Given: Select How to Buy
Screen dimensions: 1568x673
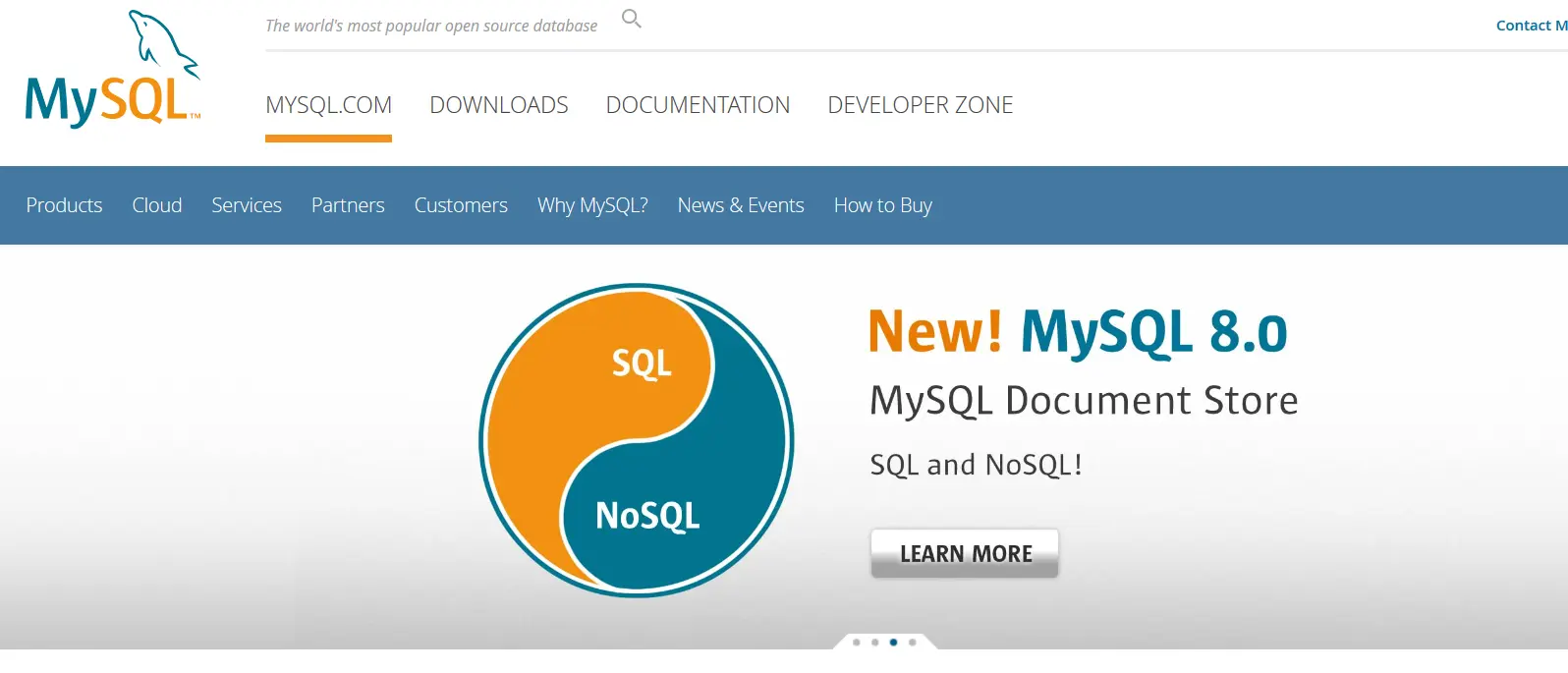Looking at the screenshot, I should pos(883,205).
